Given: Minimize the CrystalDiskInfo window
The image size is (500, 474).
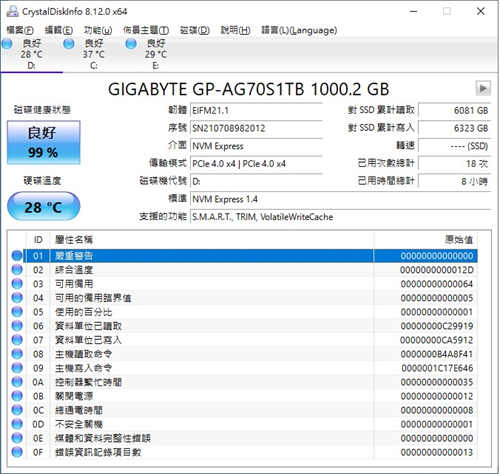Looking at the screenshot, I should coord(414,11).
